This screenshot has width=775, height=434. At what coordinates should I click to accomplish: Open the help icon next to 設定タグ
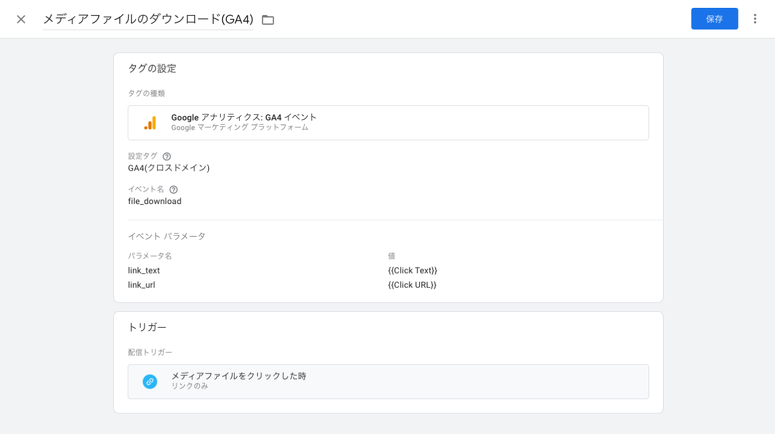[x=167, y=157]
